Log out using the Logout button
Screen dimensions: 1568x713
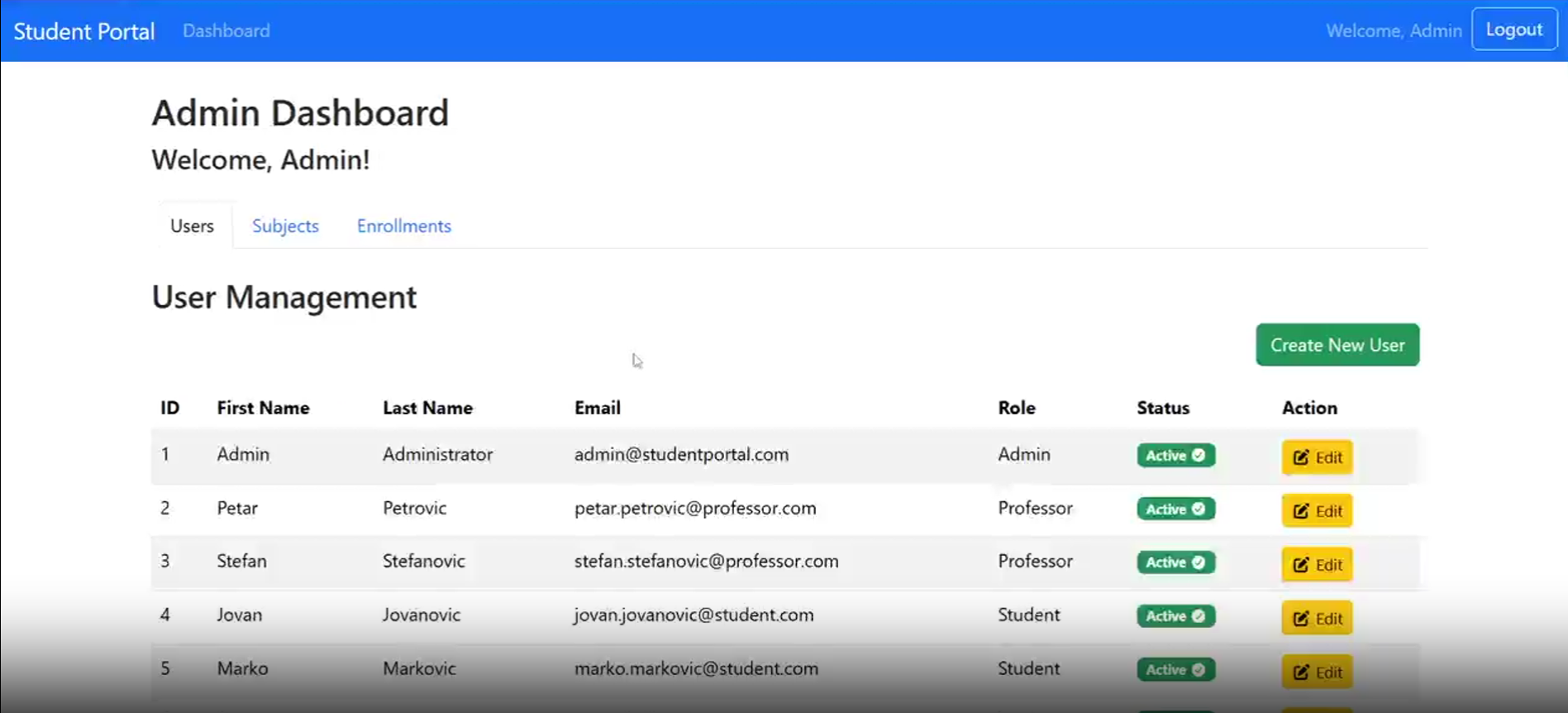pos(1514,30)
